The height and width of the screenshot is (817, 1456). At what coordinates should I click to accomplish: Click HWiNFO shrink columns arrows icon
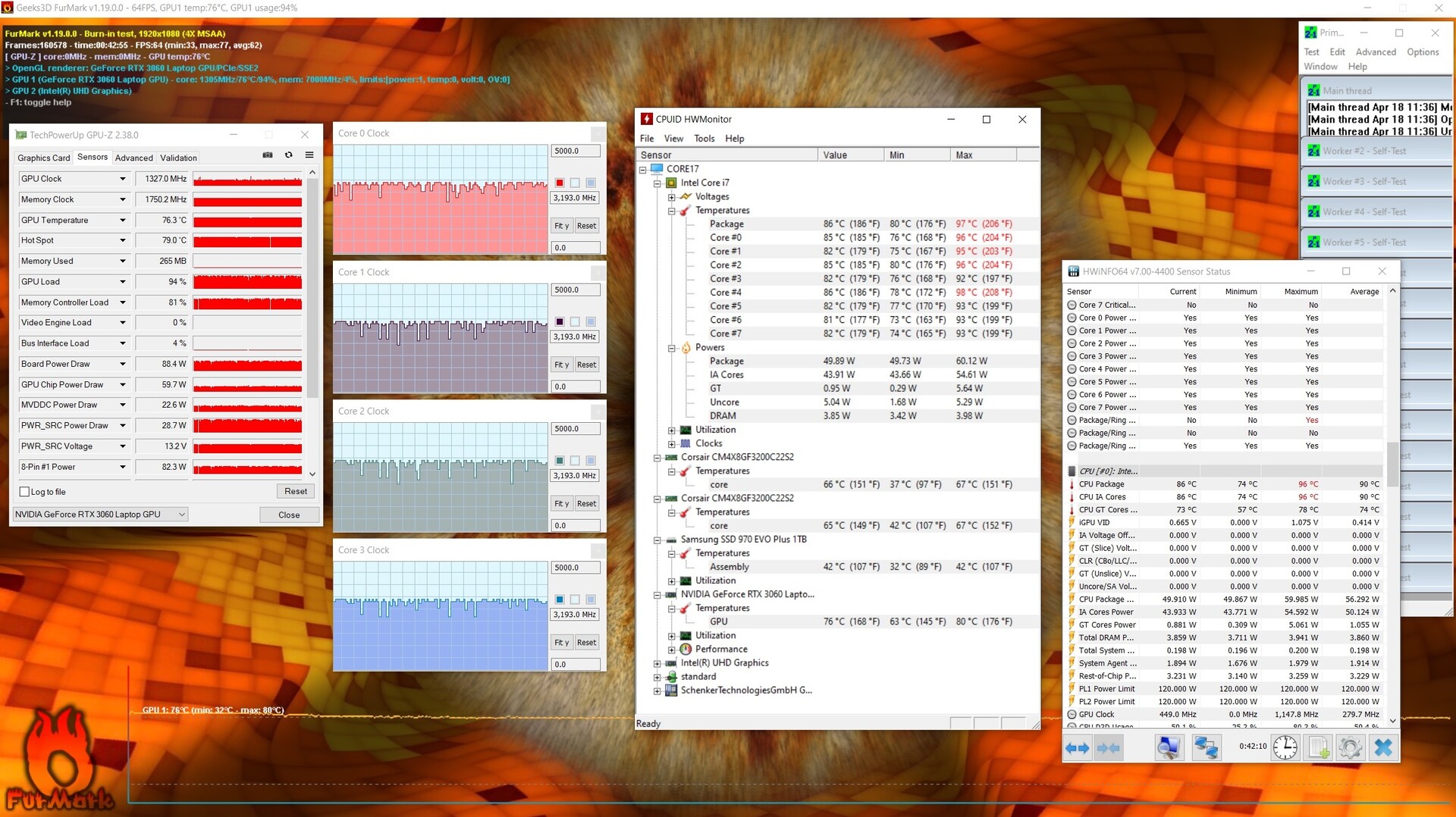pyautogui.click(x=1108, y=747)
